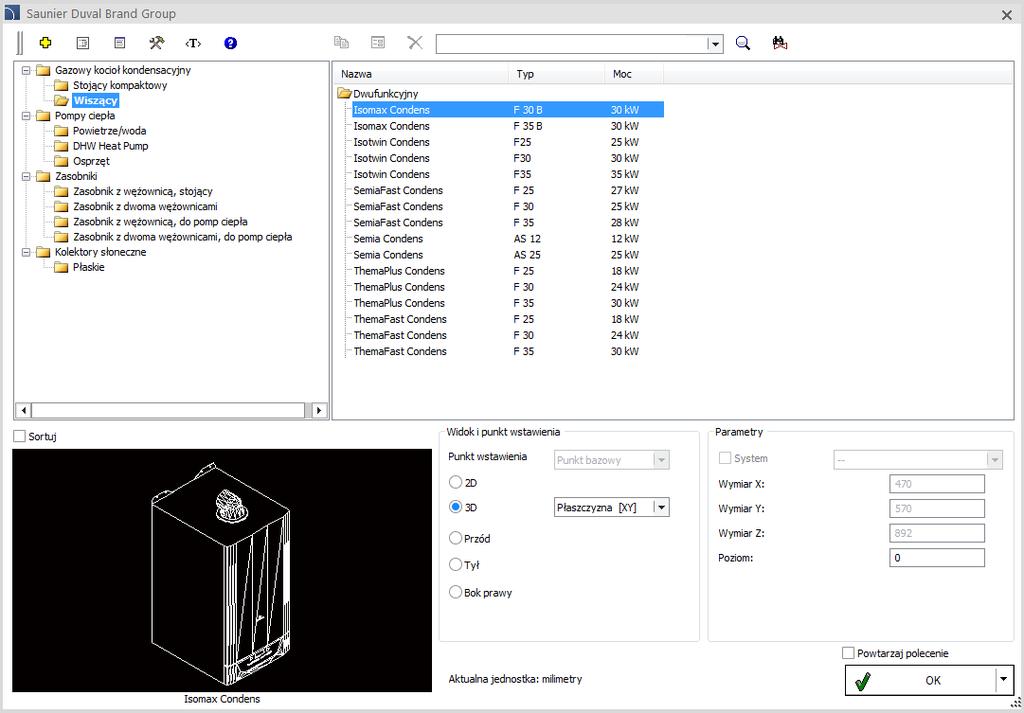The width and height of the screenshot is (1024, 713).
Task: Click the tree horizontal scrollbar track
Action: [168, 411]
